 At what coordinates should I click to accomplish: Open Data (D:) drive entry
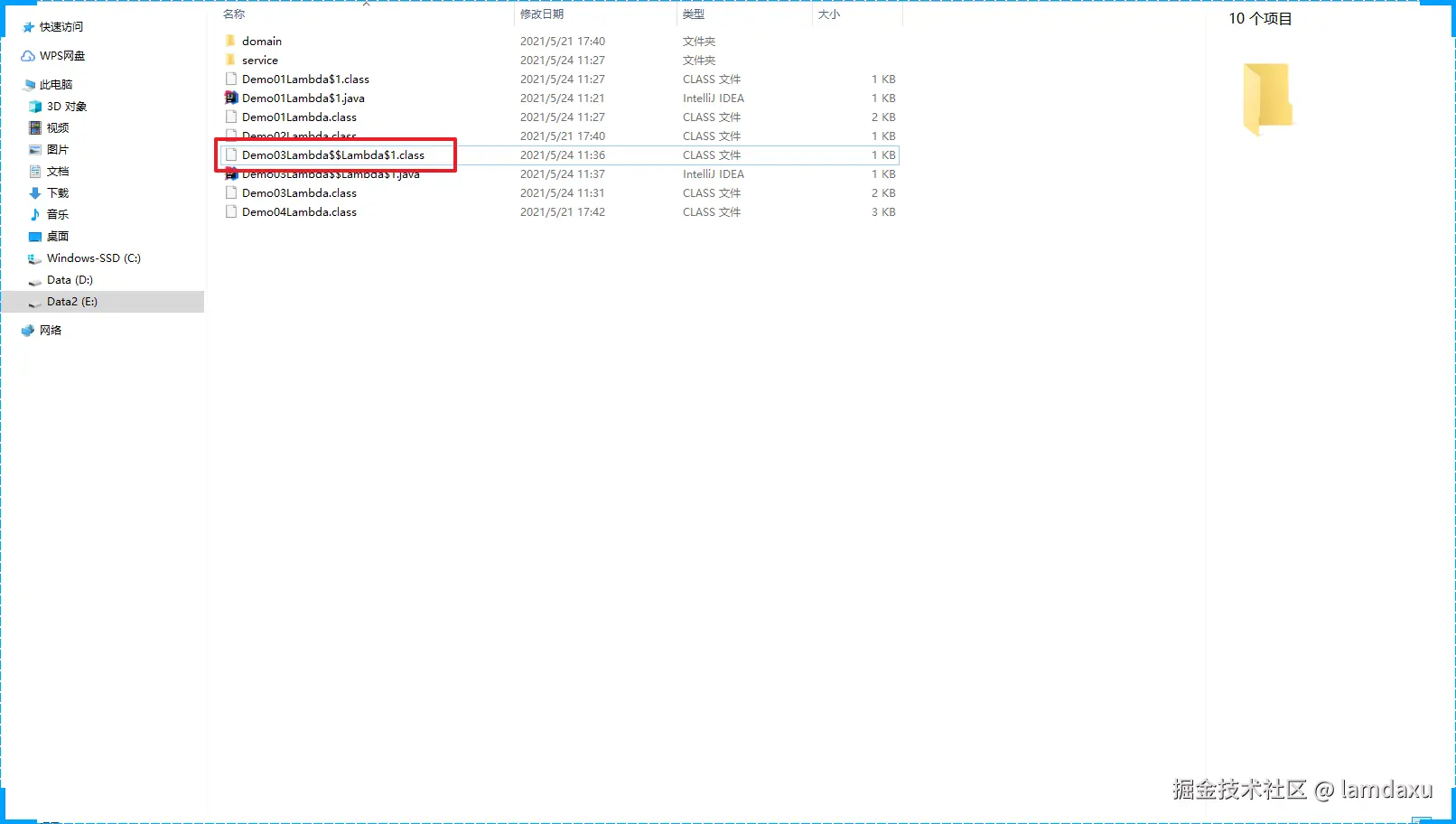70,280
